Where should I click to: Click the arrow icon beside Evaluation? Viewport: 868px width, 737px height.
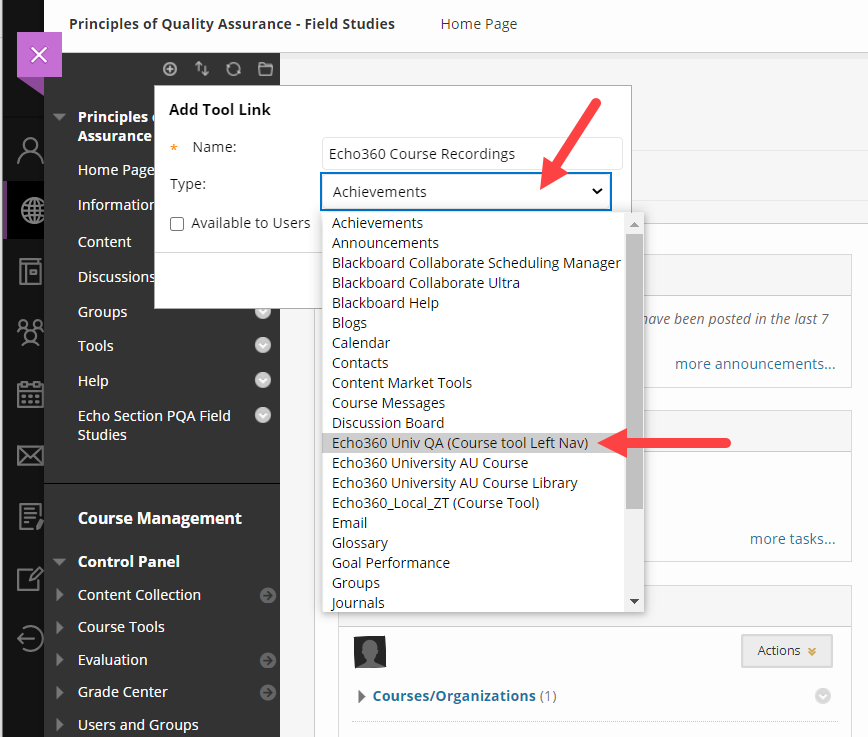pyautogui.click(x=268, y=660)
